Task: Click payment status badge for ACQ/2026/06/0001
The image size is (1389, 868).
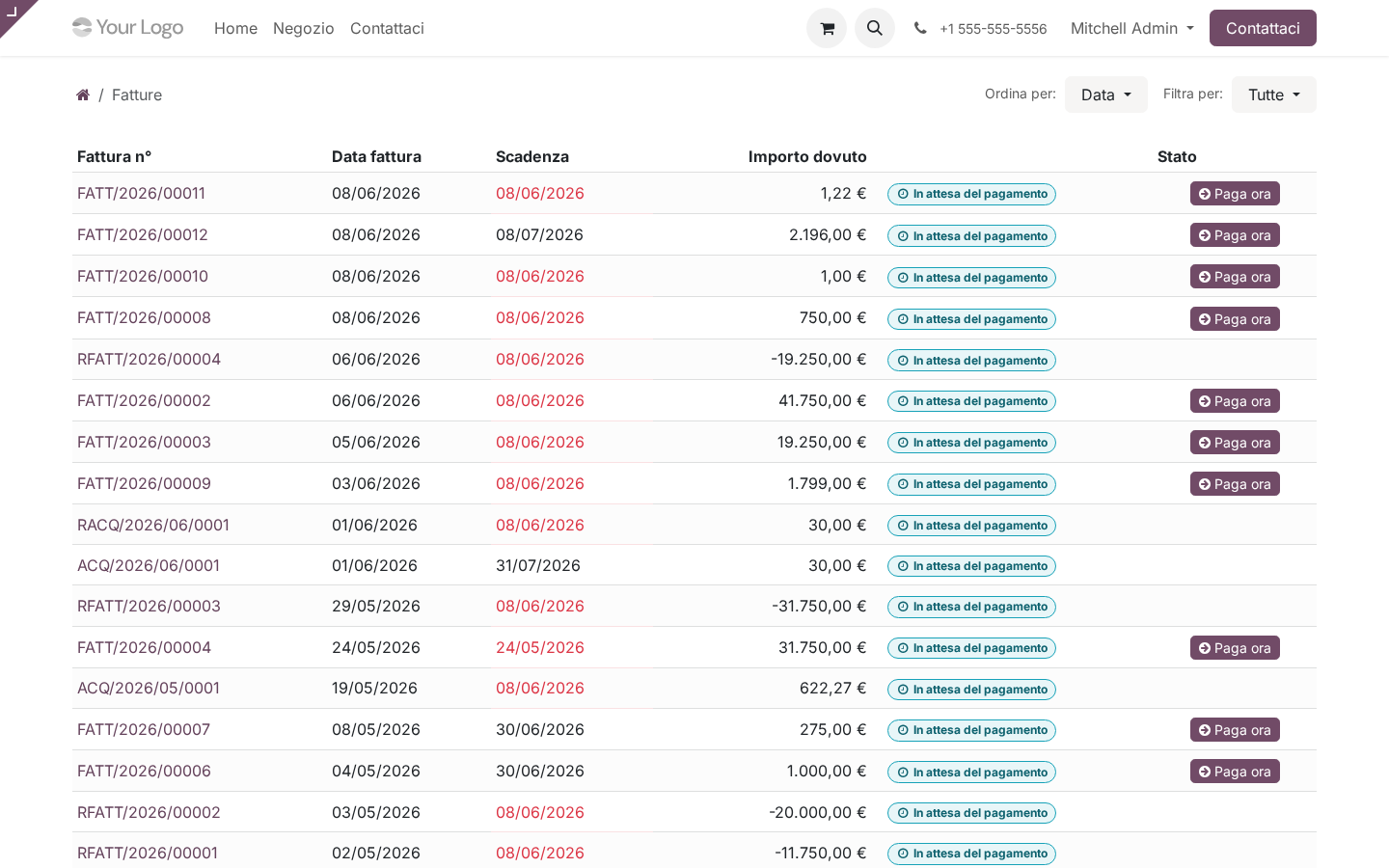Action: (971, 566)
